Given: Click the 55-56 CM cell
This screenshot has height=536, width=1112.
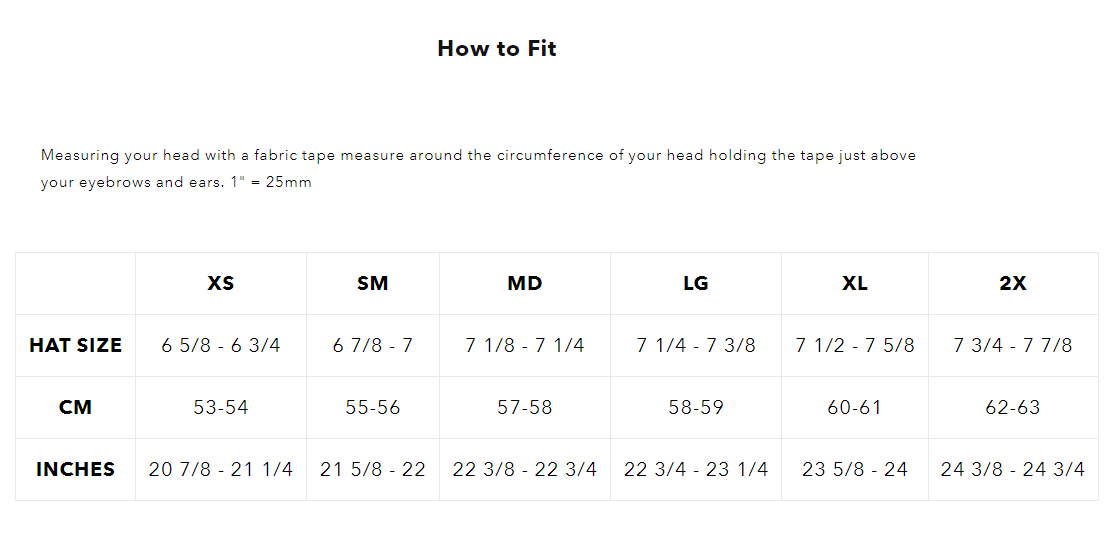Looking at the screenshot, I should (x=372, y=407).
